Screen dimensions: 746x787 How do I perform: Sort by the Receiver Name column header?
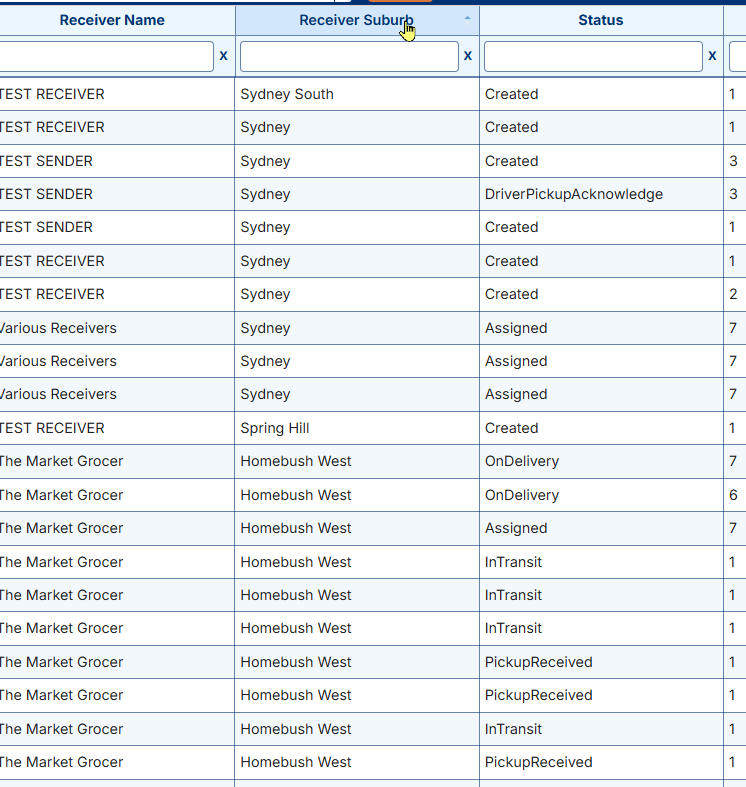[x=112, y=20]
